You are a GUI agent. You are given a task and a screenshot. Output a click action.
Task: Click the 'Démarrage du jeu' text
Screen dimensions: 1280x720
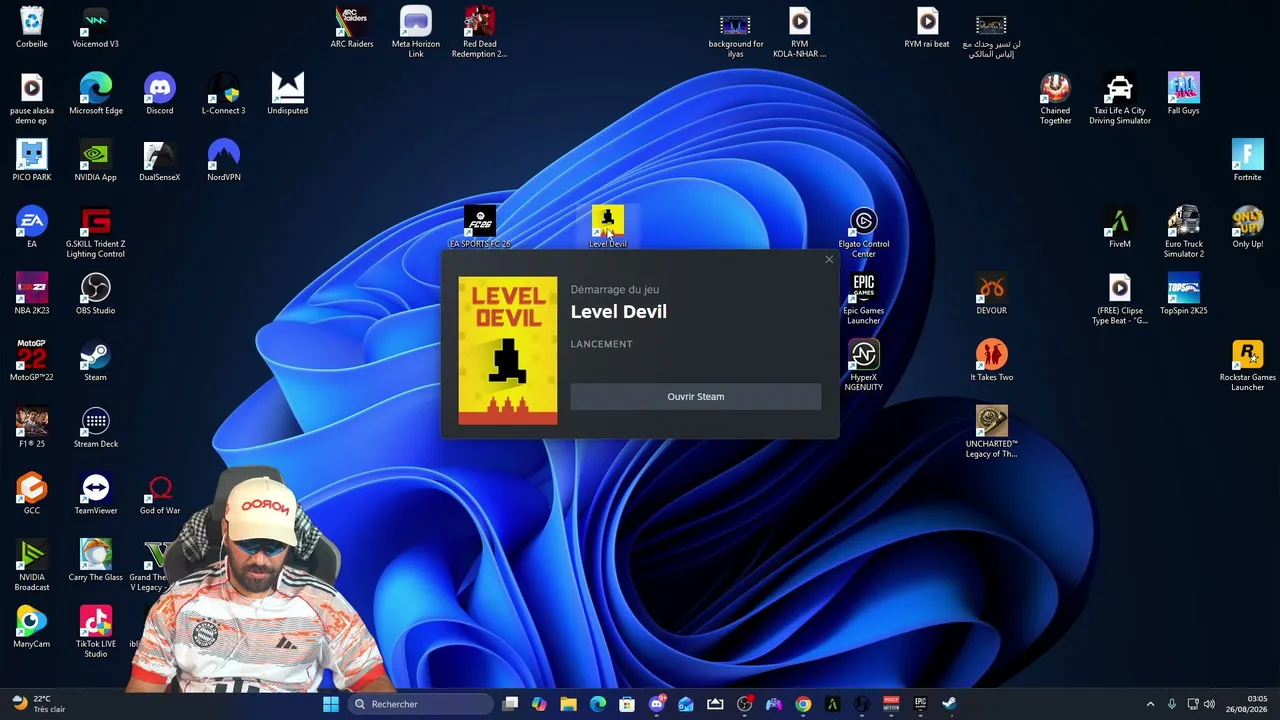(x=614, y=290)
